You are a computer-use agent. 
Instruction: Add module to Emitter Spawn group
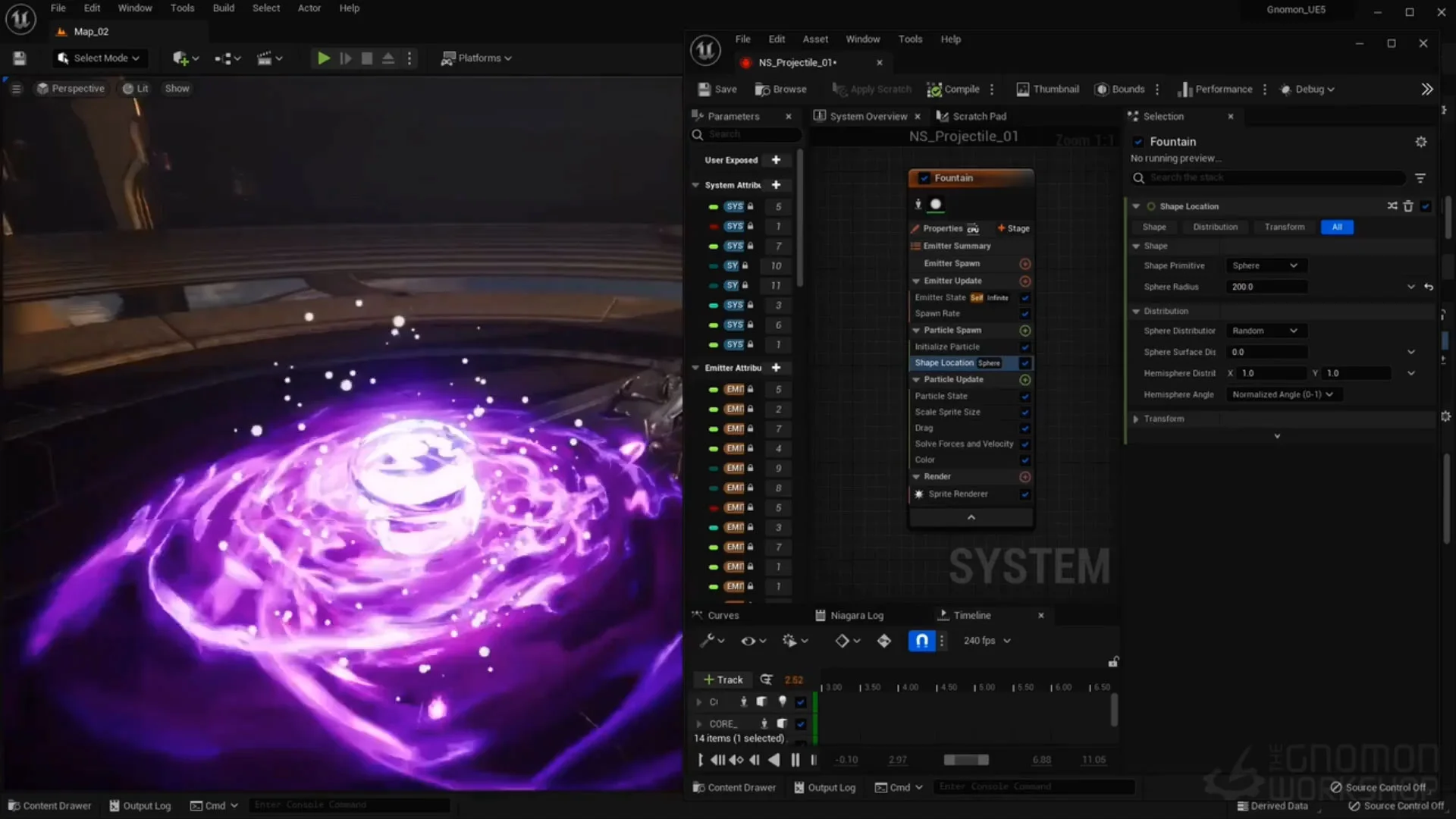click(1025, 264)
